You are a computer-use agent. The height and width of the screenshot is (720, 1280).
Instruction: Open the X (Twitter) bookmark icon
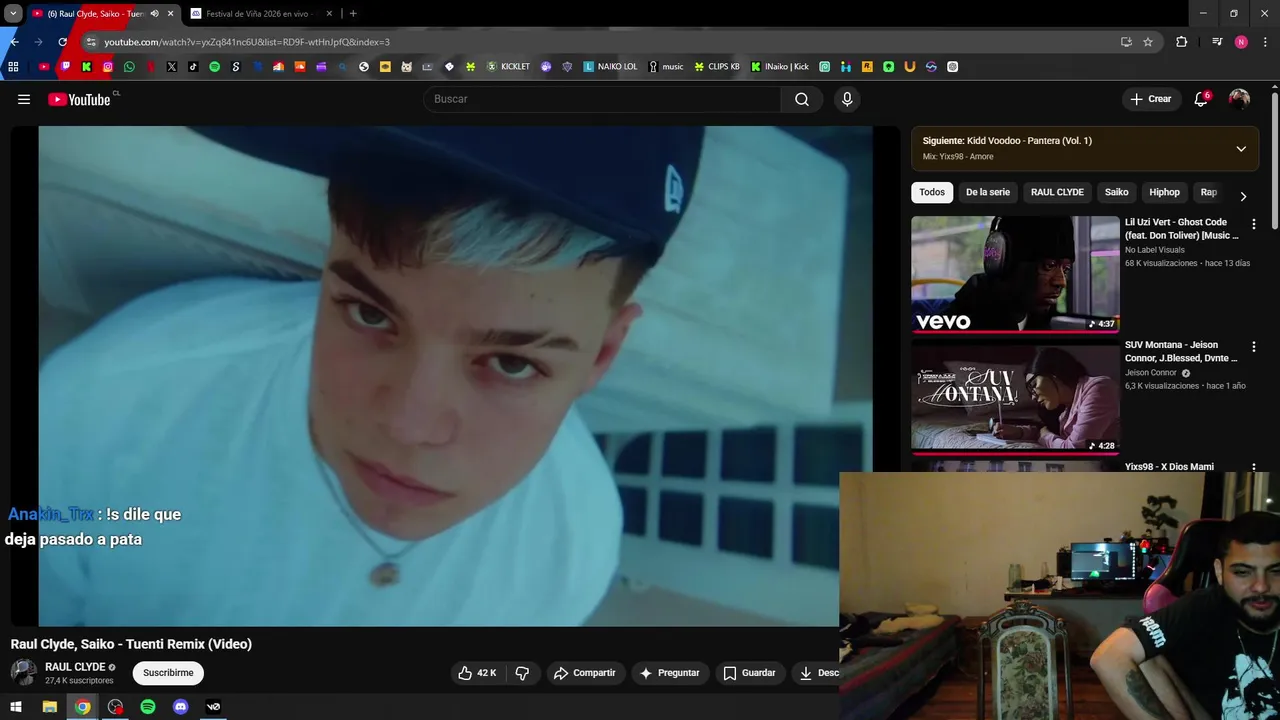[172, 67]
